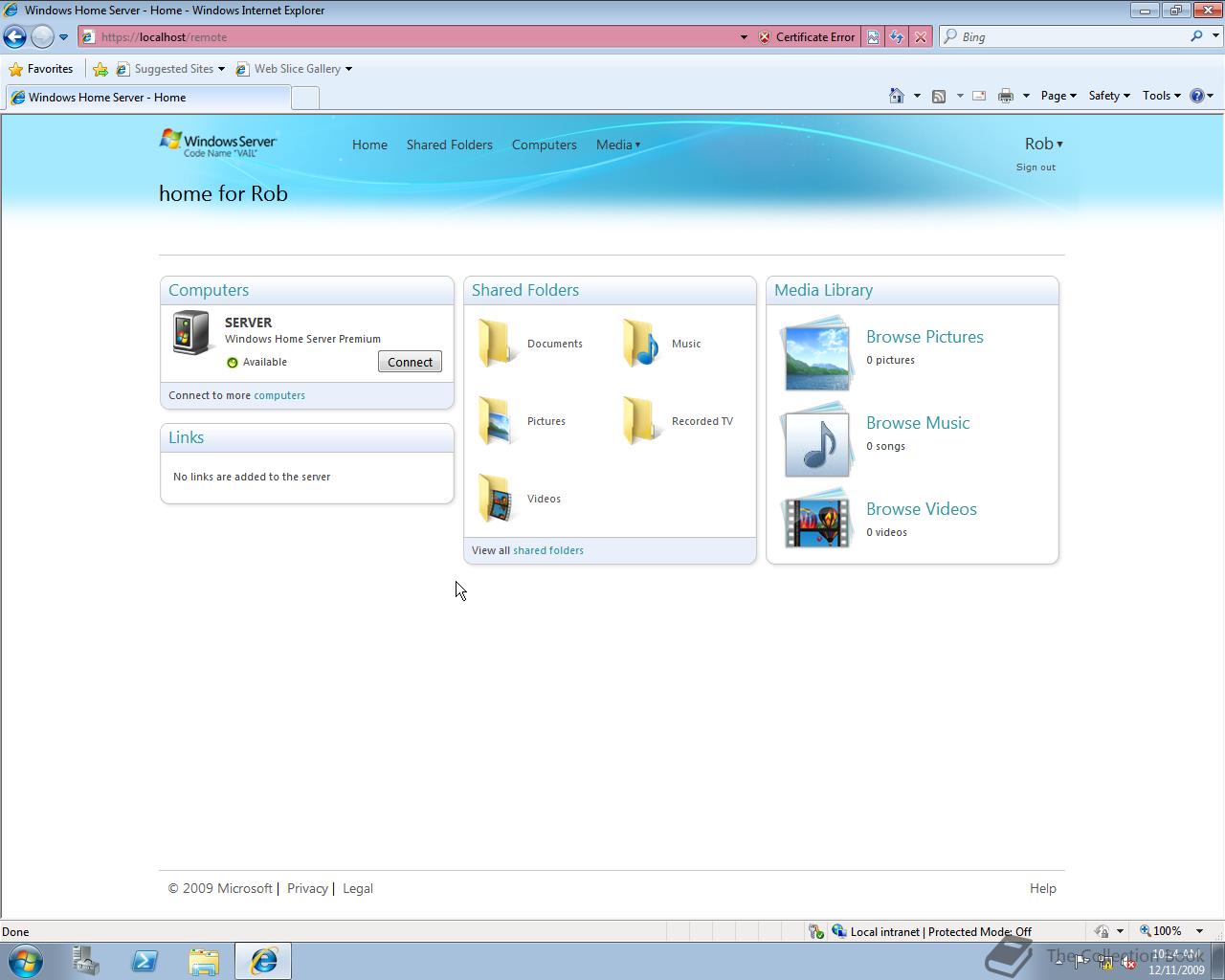Open Suggested Sites favorites item
Image resolution: width=1225 pixels, height=980 pixels.
pos(170,69)
